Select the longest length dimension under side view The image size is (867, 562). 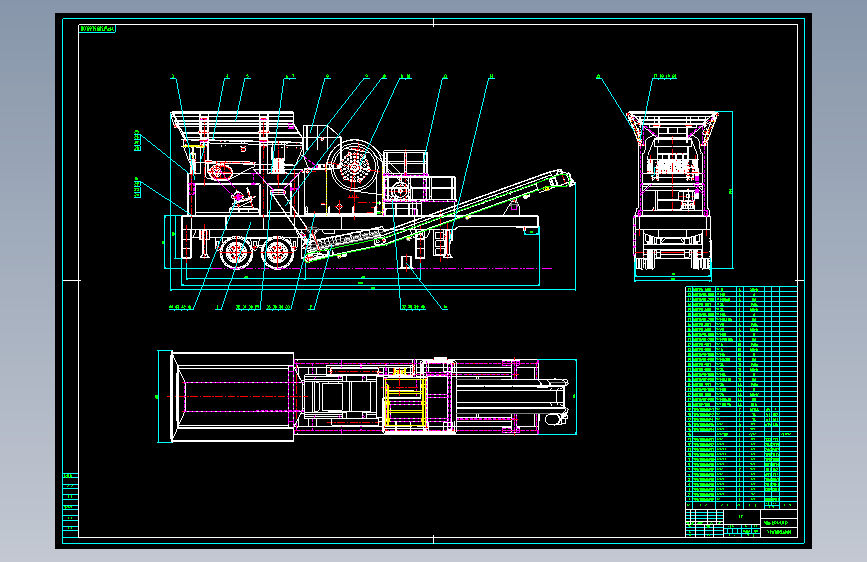pyautogui.click(x=373, y=289)
